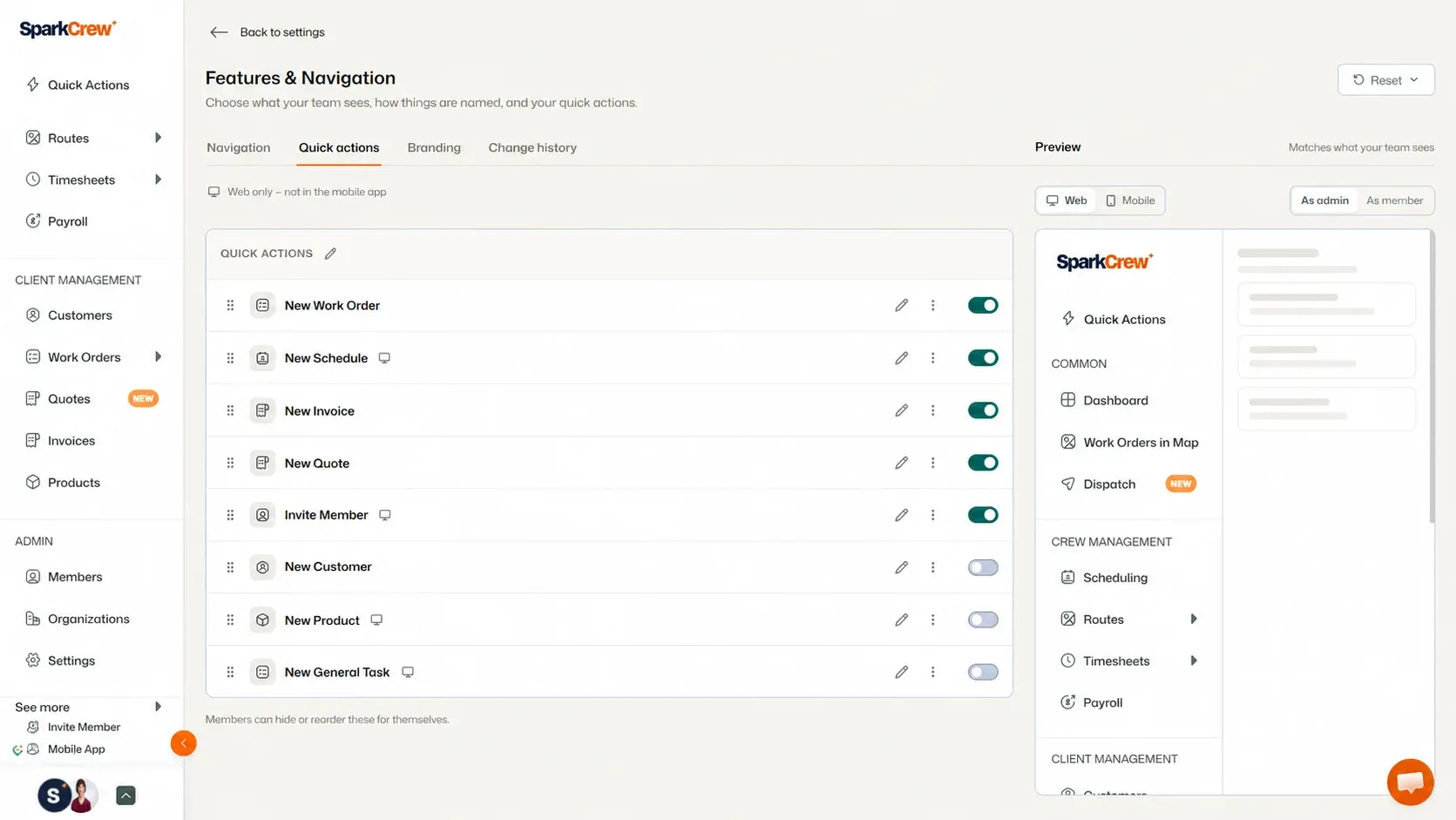Disable the New Schedule toggle
1456x820 pixels.
tap(983, 358)
